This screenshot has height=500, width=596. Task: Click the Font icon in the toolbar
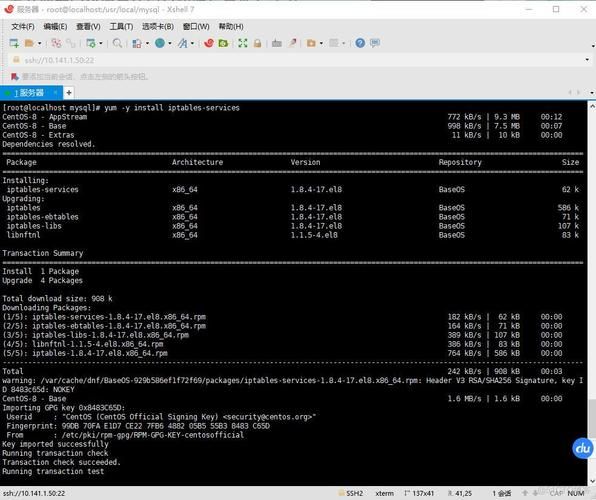click(183, 43)
